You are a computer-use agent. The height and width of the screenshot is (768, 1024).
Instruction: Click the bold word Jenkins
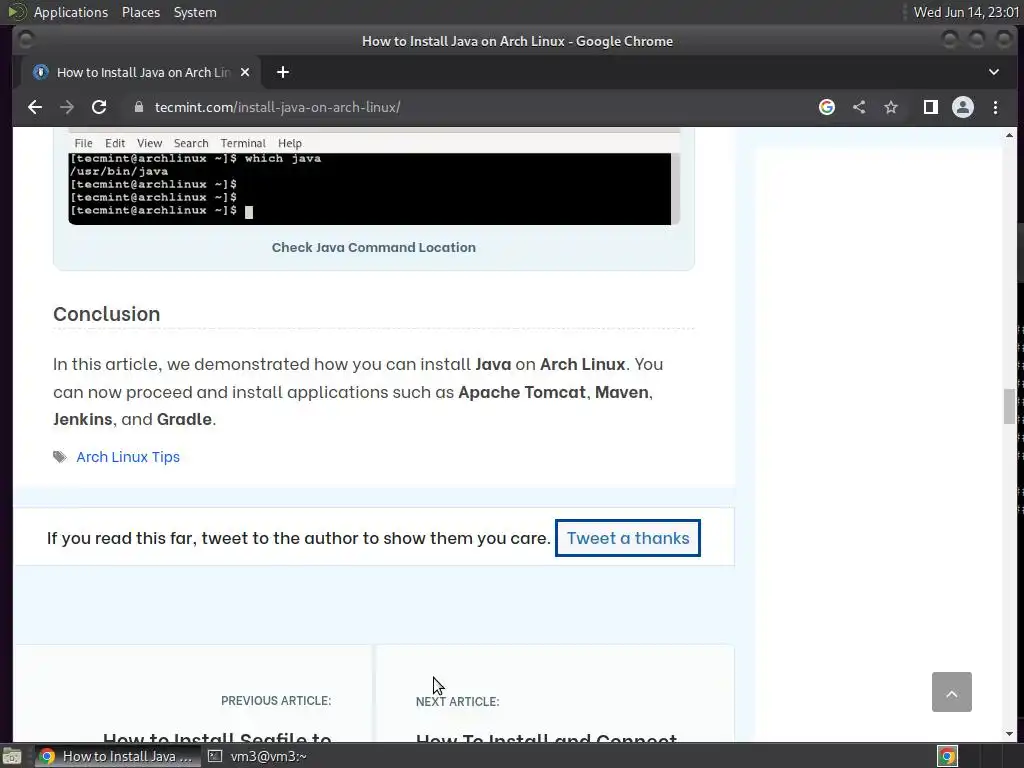coord(83,419)
